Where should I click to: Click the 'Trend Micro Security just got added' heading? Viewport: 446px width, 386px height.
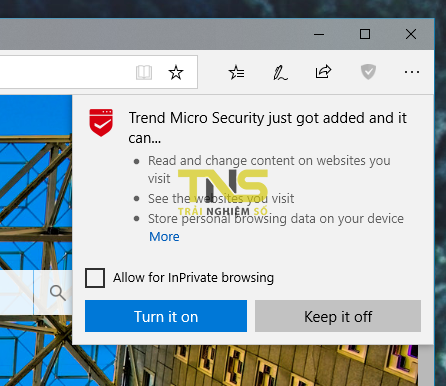point(268,128)
